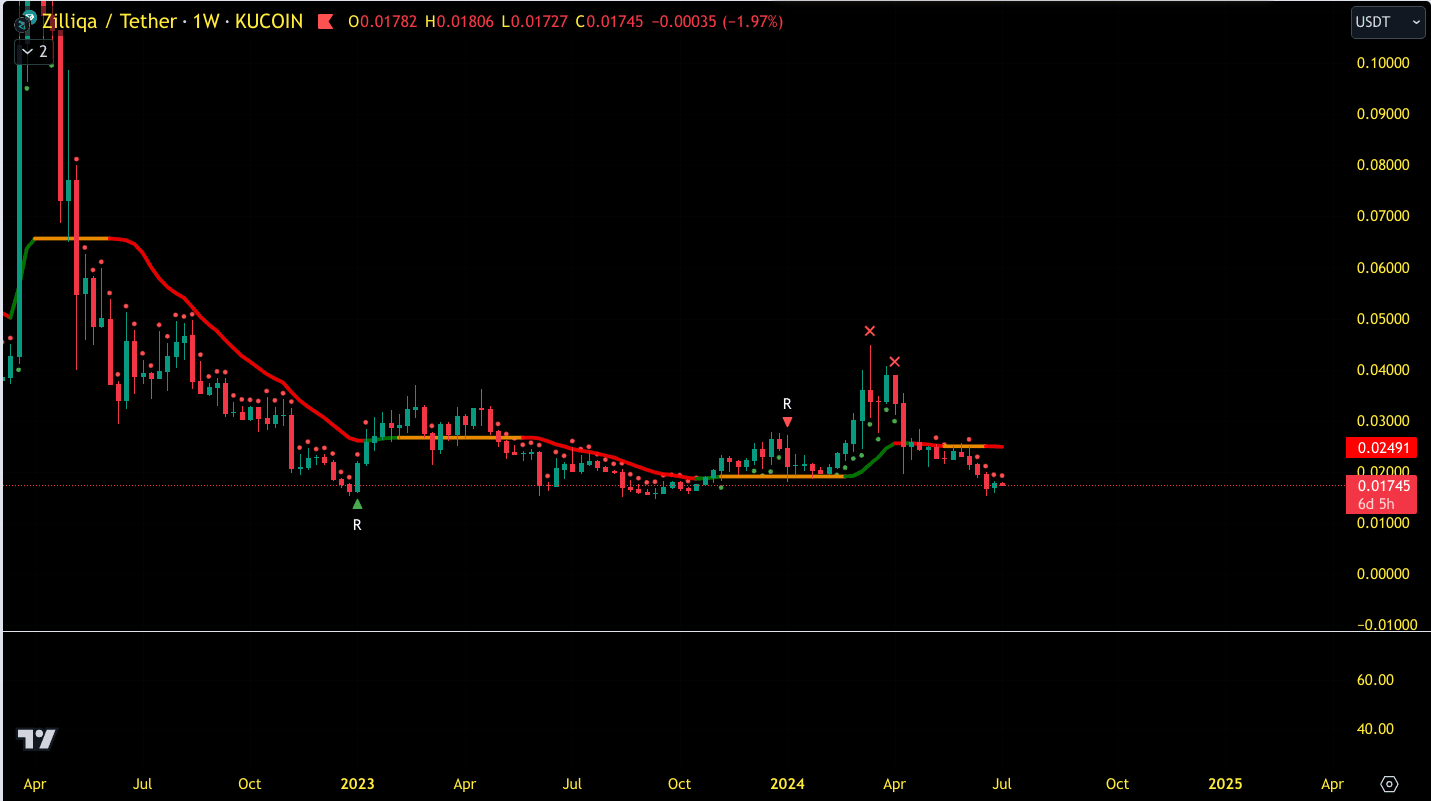The width and height of the screenshot is (1431, 801).
Task: Select the highest red X marker at 2024 peak
Action: (870, 331)
